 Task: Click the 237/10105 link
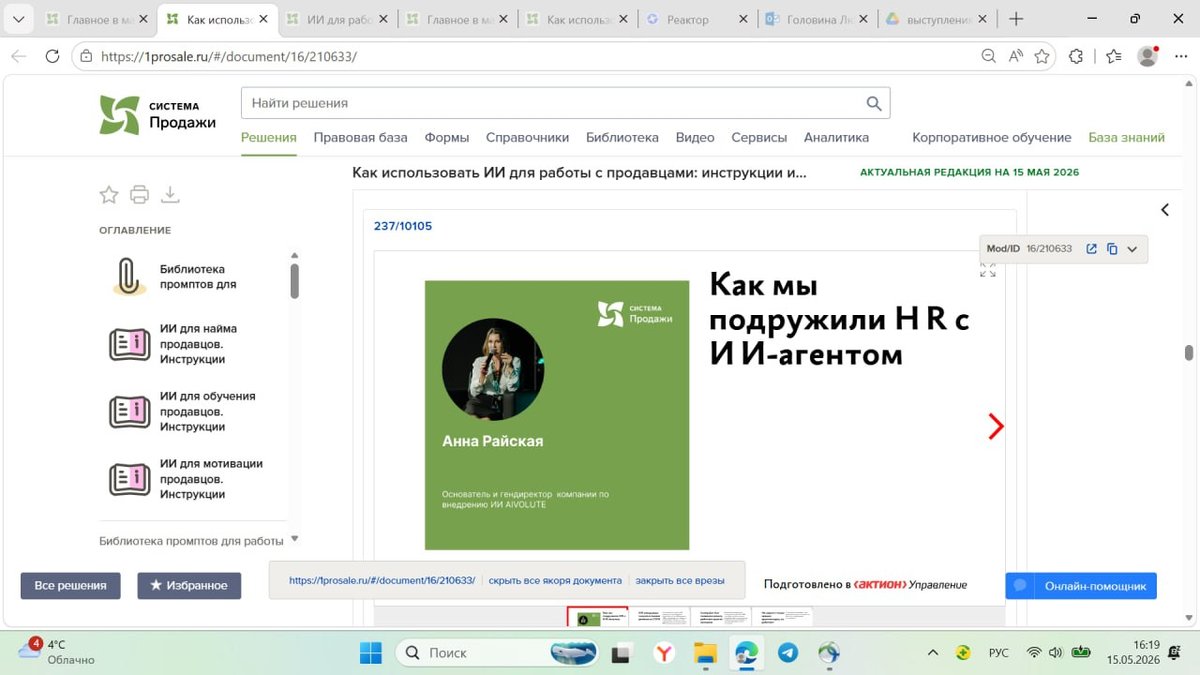pyautogui.click(x=403, y=226)
